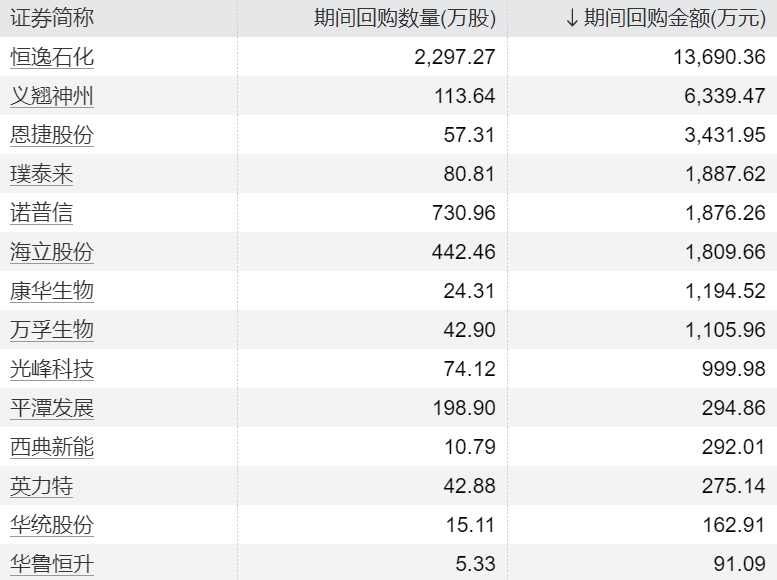Toggle the descending sort arrow icon
Viewport: 777px width, 580px height.
(572, 18)
